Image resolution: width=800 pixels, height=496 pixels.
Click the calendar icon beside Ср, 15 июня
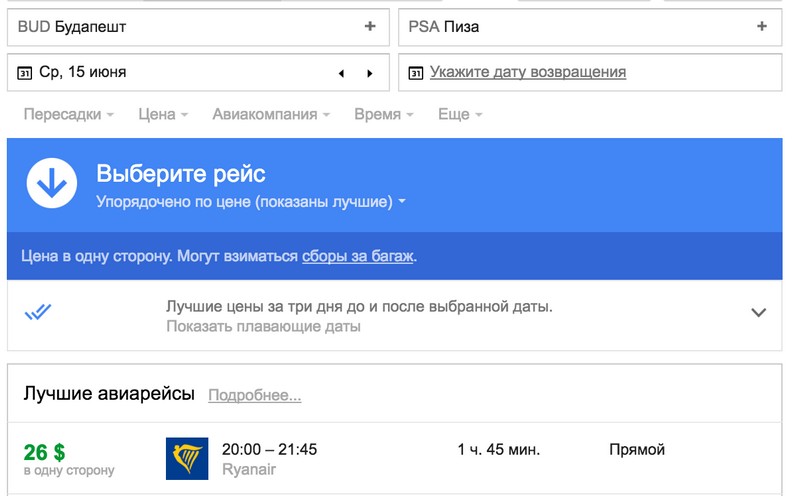pyautogui.click(x=24, y=73)
